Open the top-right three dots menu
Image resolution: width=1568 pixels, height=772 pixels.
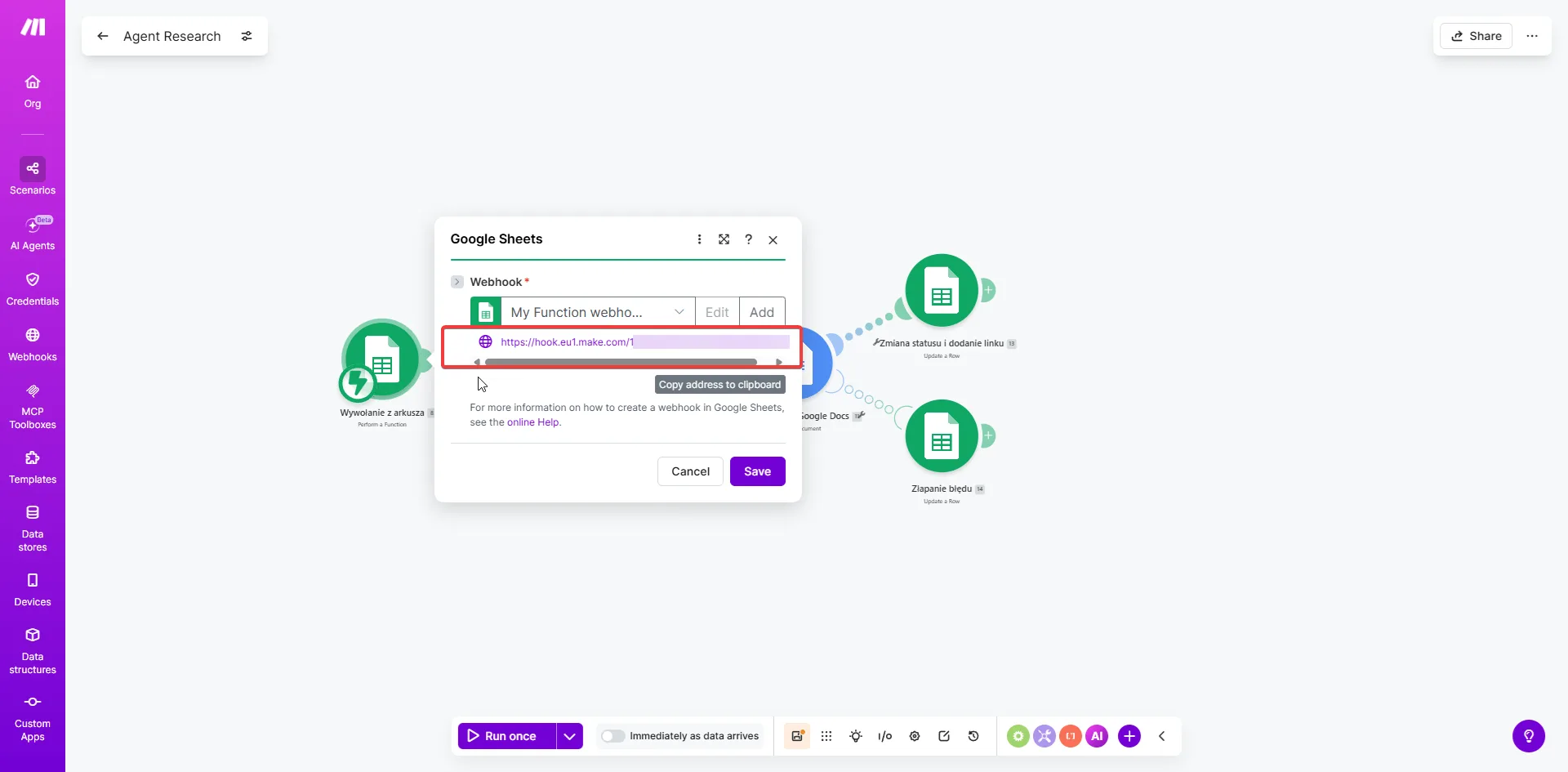(x=1532, y=36)
